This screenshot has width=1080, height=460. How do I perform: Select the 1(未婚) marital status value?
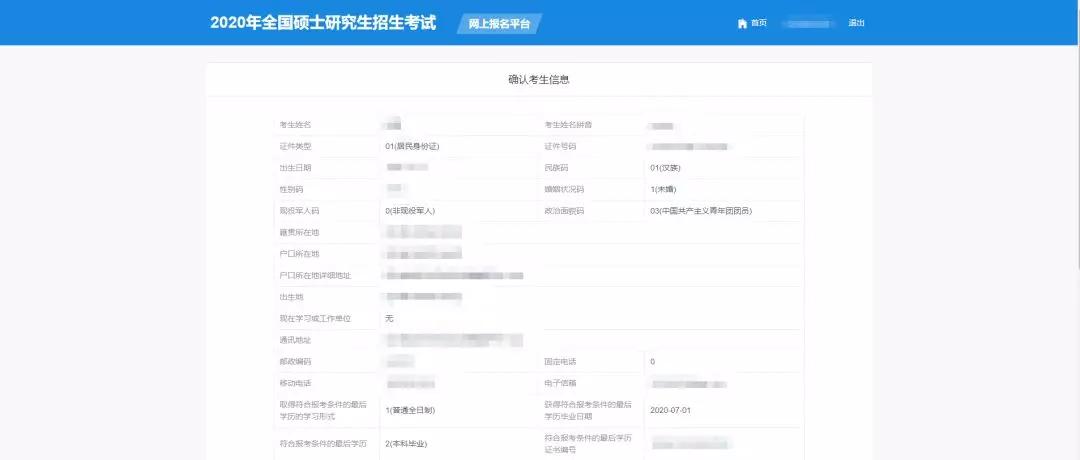point(664,189)
